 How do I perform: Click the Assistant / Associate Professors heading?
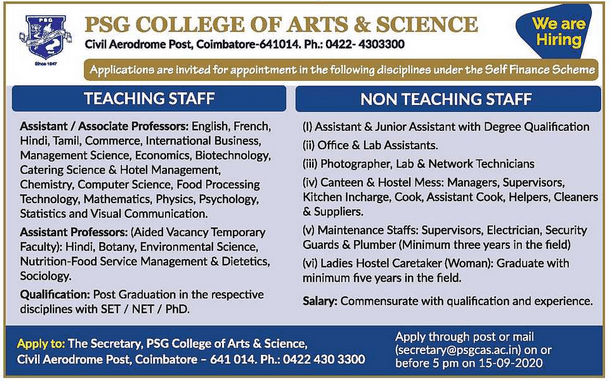(104, 126)
